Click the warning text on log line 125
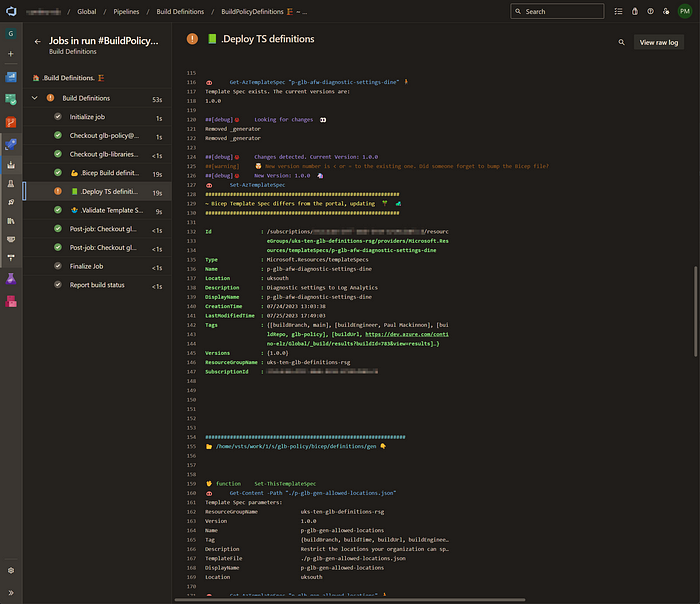This screenshot has height=604, width=700. (407, 166)
